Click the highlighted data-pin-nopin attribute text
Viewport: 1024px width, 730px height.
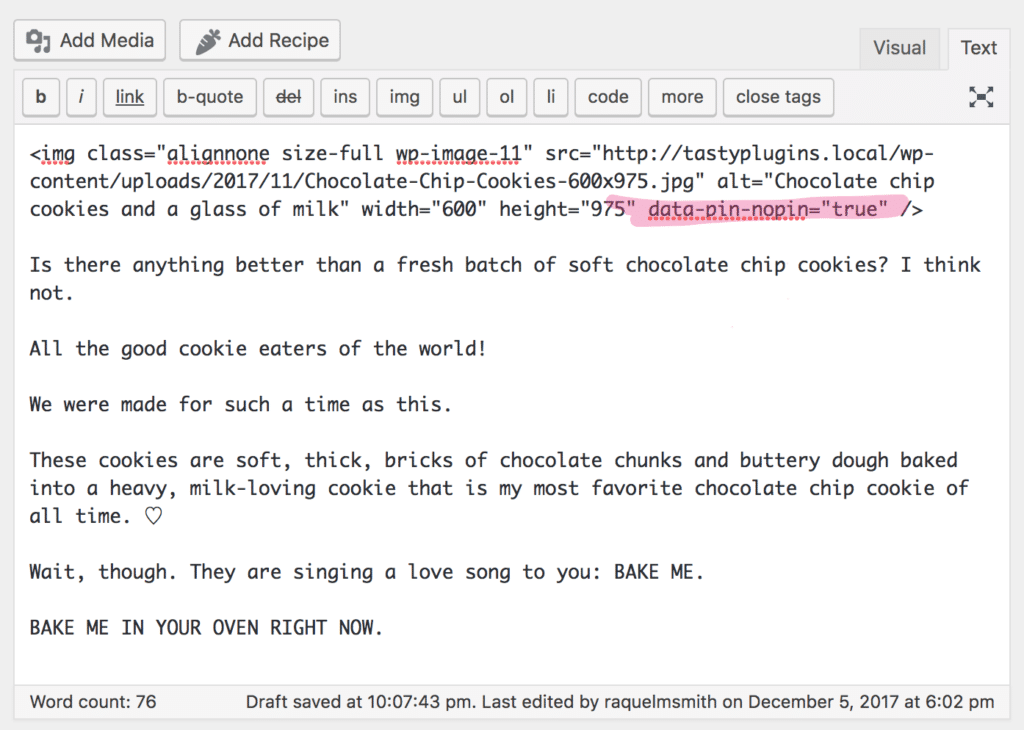coord(768,209)
